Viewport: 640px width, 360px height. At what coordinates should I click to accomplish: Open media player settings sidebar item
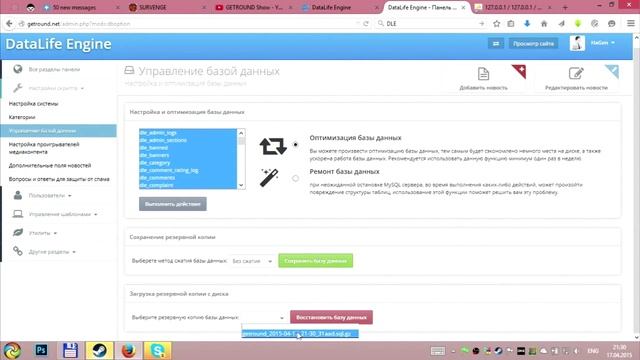pos(44,148)
